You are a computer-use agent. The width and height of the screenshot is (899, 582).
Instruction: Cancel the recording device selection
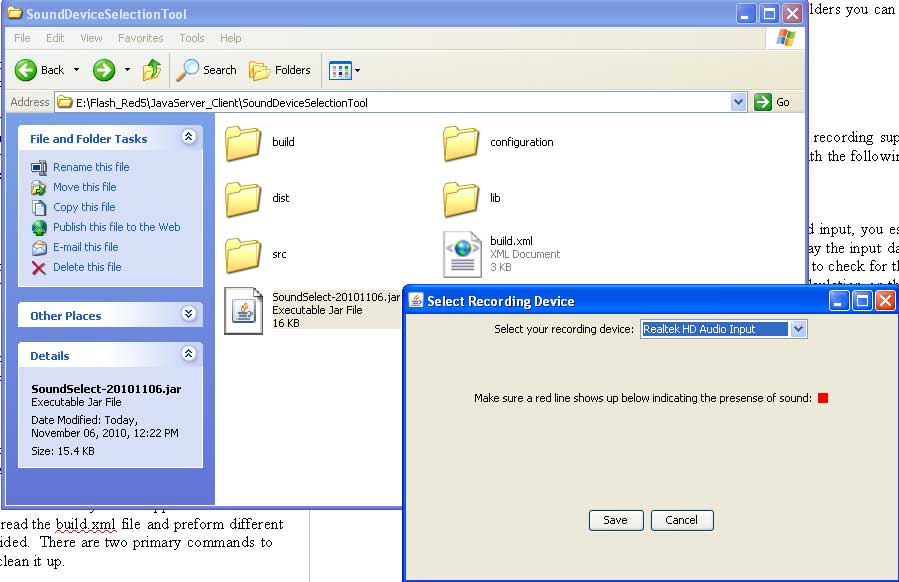pyautogui.click(x=682, y=520)
